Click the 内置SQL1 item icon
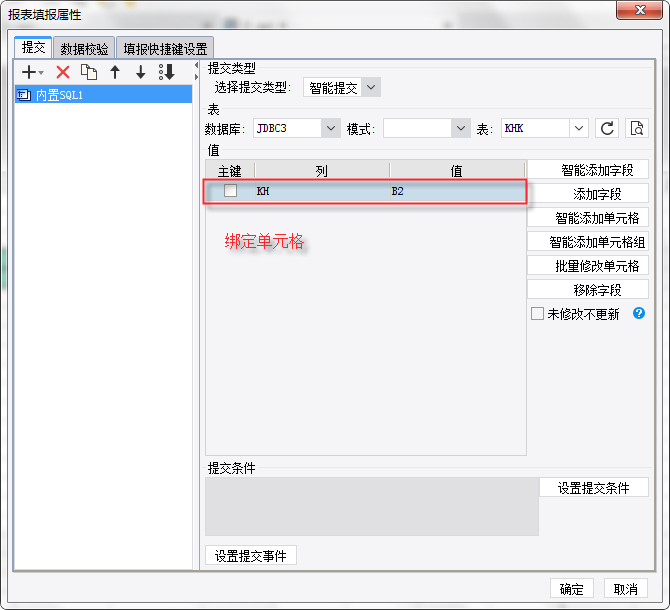The height and width of the screenshot is (610, 670). click(x=24, y=95)
